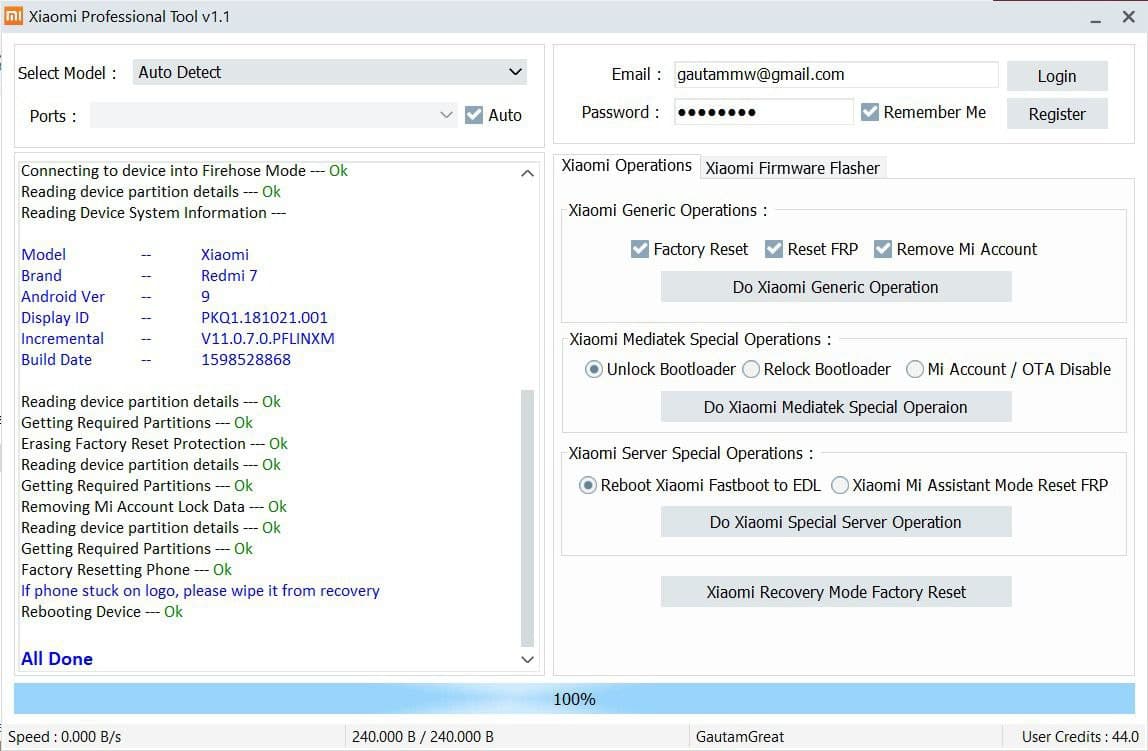Click the 100% progress bar
1148x751 pixels.
tap(574, 699)
